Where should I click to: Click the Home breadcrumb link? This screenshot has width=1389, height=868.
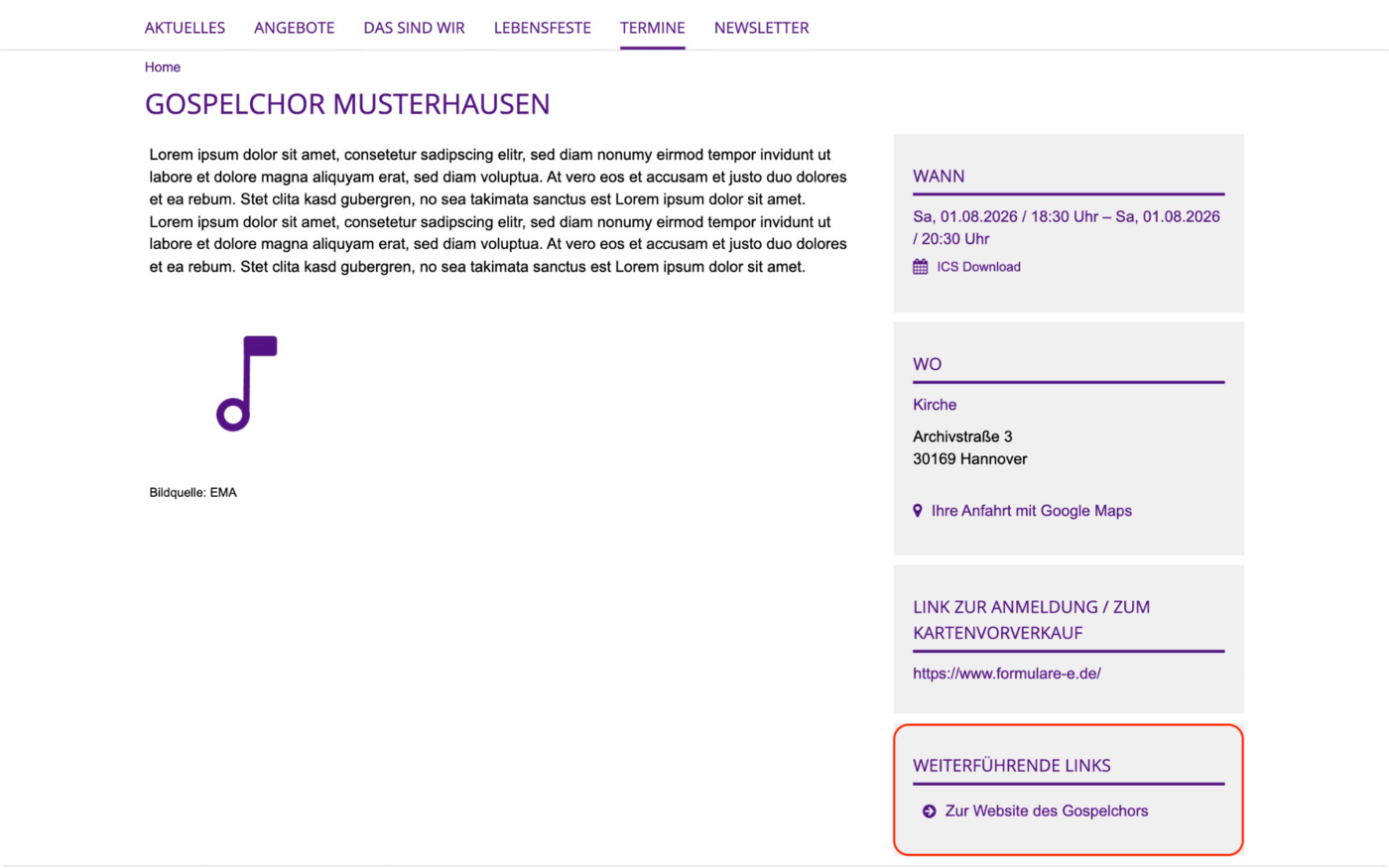point(163,67)
